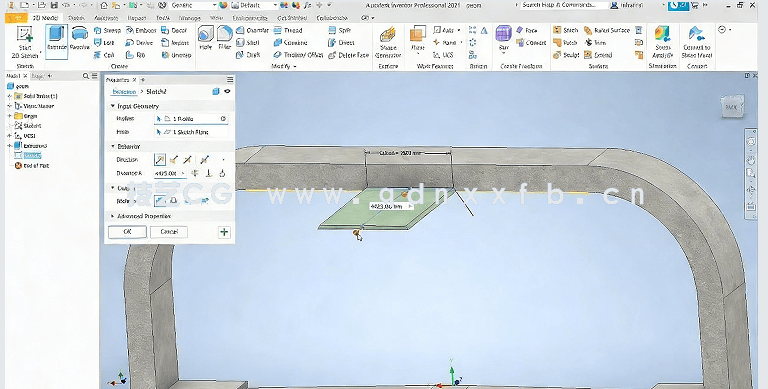Screen dimensions: 768x389
Task: Open the Stress Analysis tool
Action: (x=662, y=42)
